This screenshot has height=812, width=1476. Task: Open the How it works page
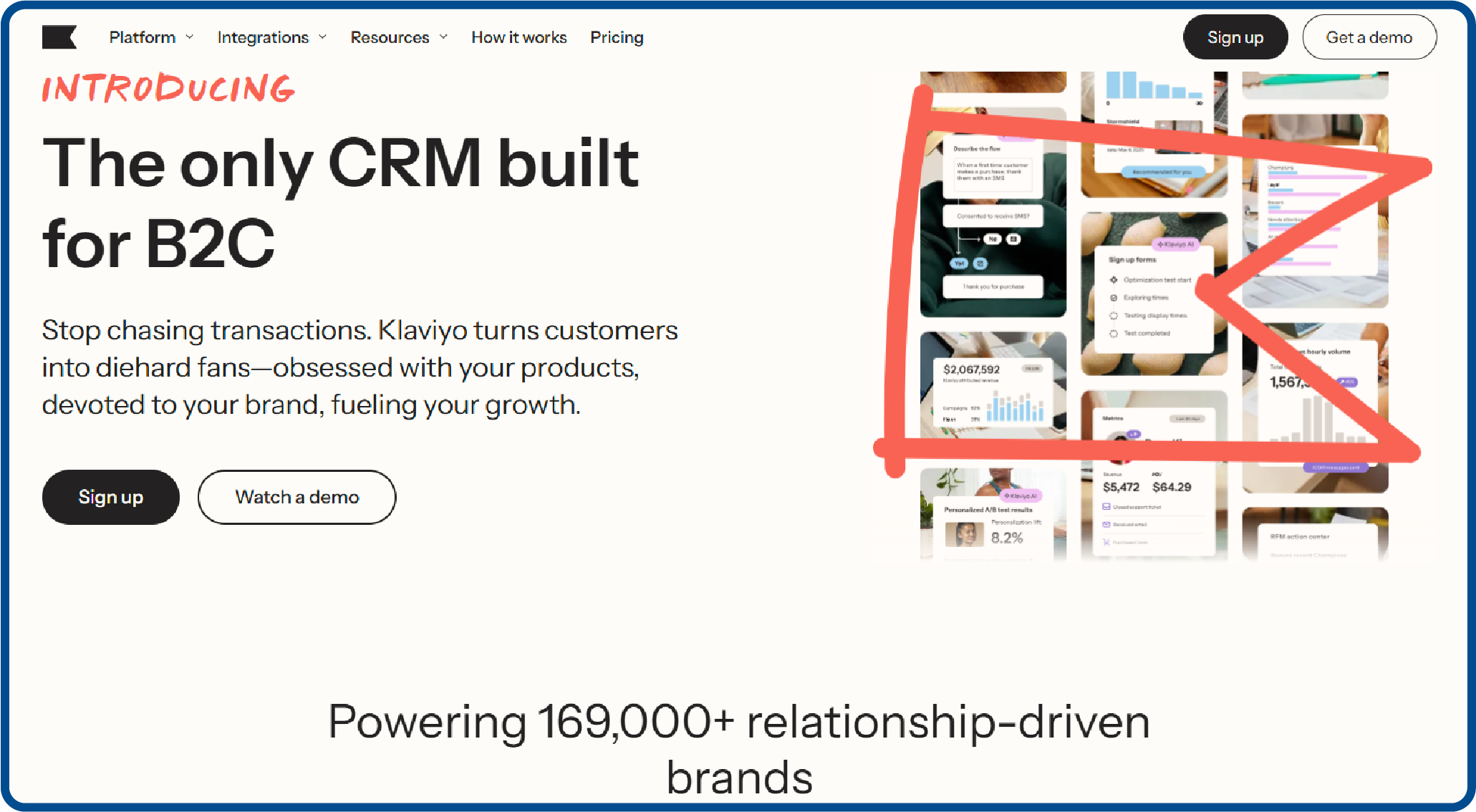(518, 37)
